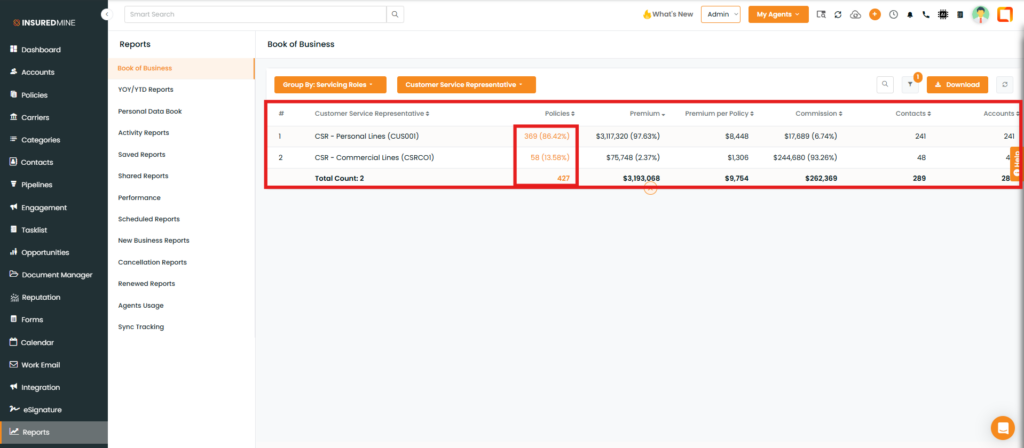Sort table by Premium column header

[647, 113]
